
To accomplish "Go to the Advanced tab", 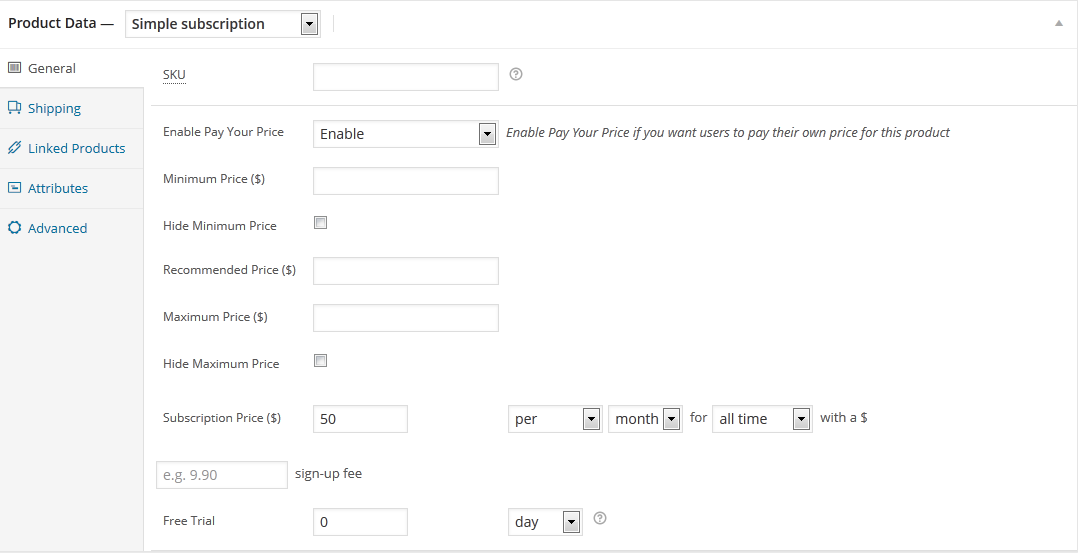I will click(x=57, y=228).
